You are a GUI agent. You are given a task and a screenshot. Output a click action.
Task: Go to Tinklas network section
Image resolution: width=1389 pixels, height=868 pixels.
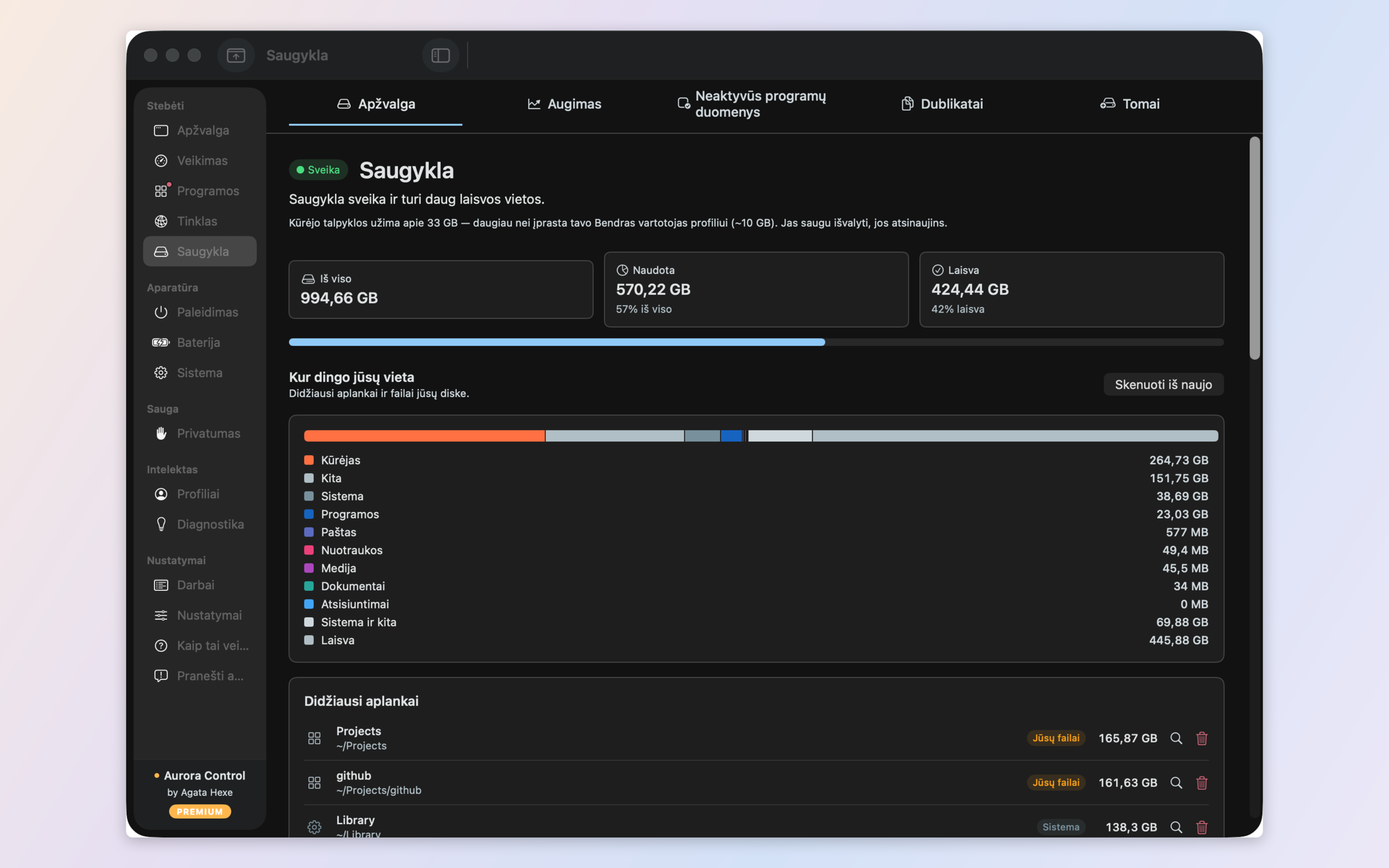pyautogui.click(x=200, y=221)
